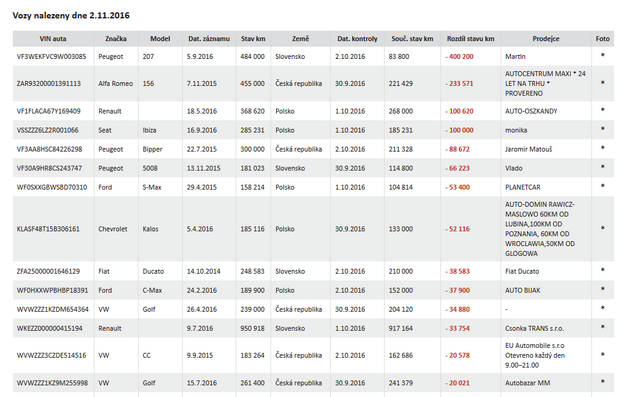This screenshot has height=397, width=630.
Task: Select the Prodejce column header
Action: pos(546,39)
